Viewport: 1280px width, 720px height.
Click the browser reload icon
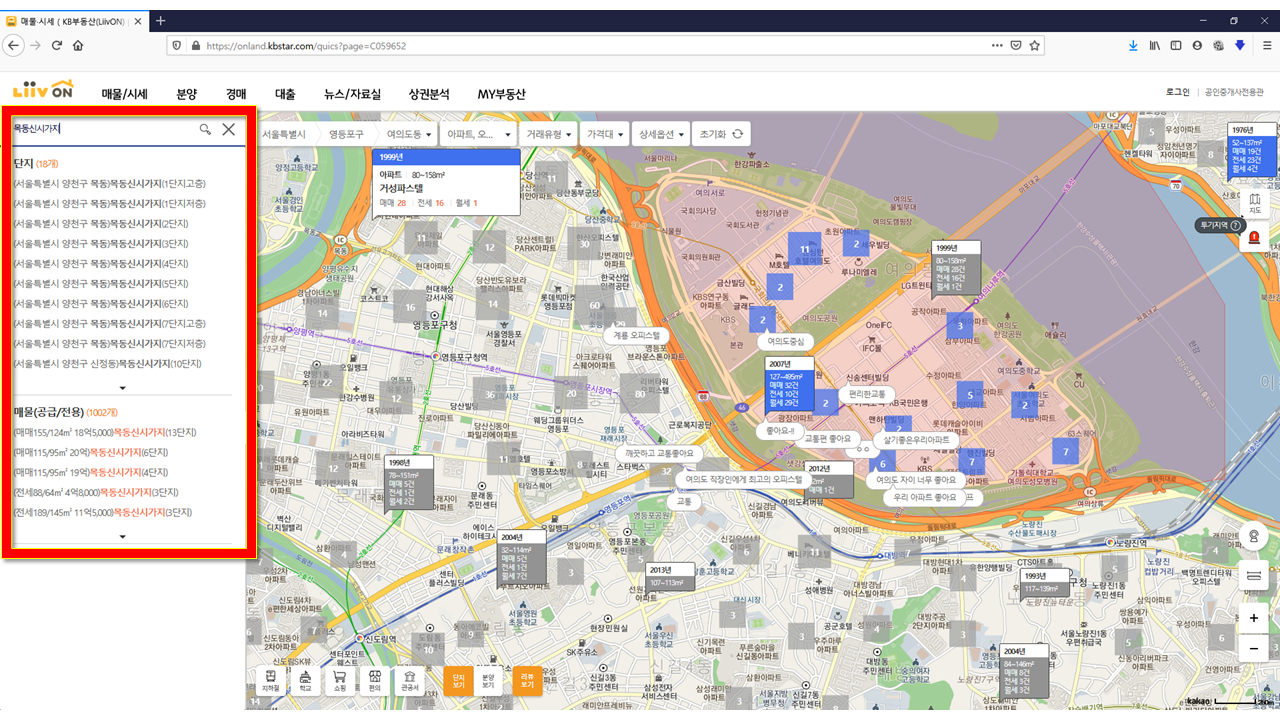click(x=57, y=45)
